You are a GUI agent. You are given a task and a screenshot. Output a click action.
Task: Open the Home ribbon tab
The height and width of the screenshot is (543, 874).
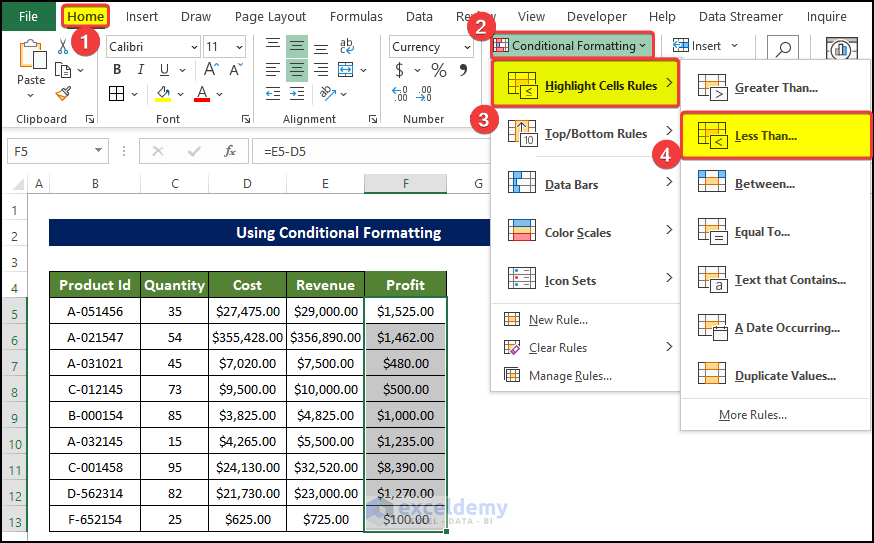(85, 16)
